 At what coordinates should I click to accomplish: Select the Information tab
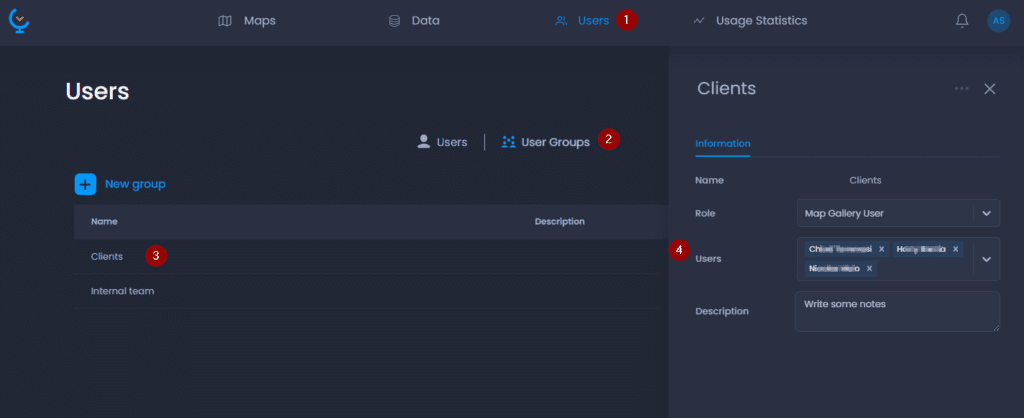tap(722, 144)
